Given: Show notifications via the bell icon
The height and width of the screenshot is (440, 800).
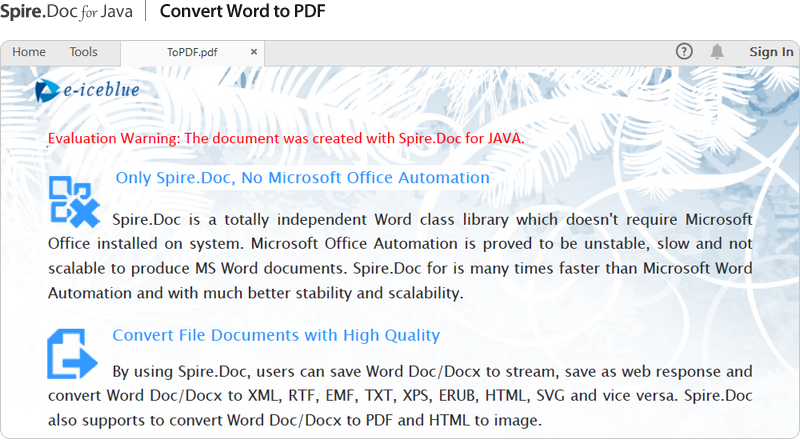Looking at the screenshot, I should (717, 52).
